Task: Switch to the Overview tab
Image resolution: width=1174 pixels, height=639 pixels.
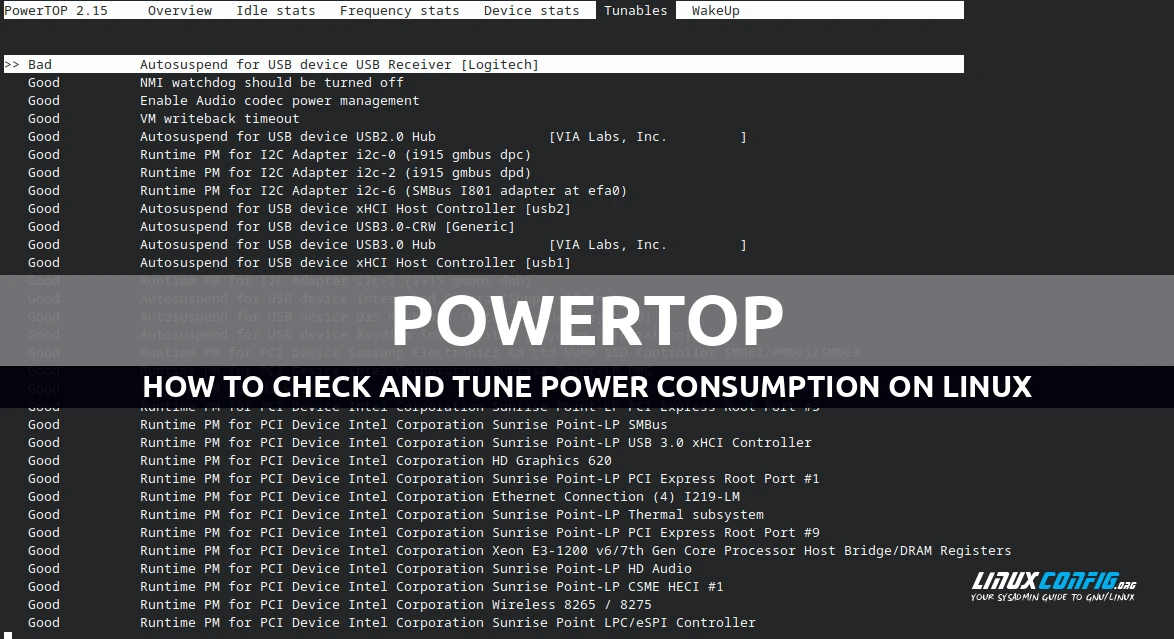Action: coord(180,10)
